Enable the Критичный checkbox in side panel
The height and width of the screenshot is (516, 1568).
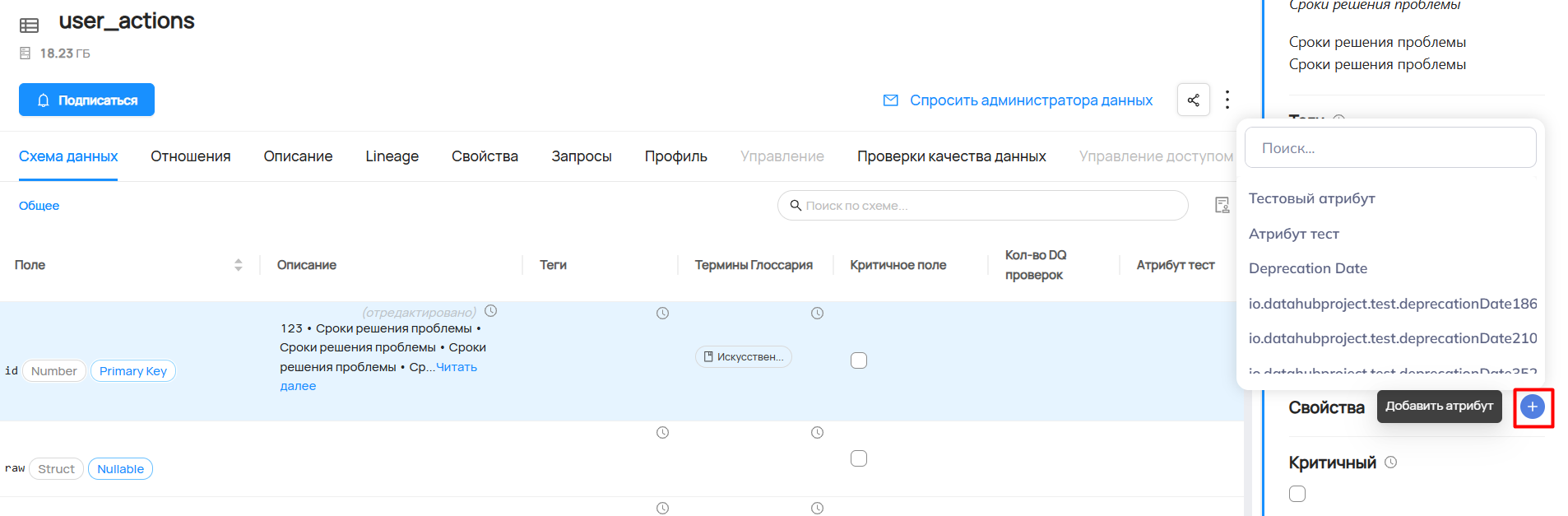1297,494
